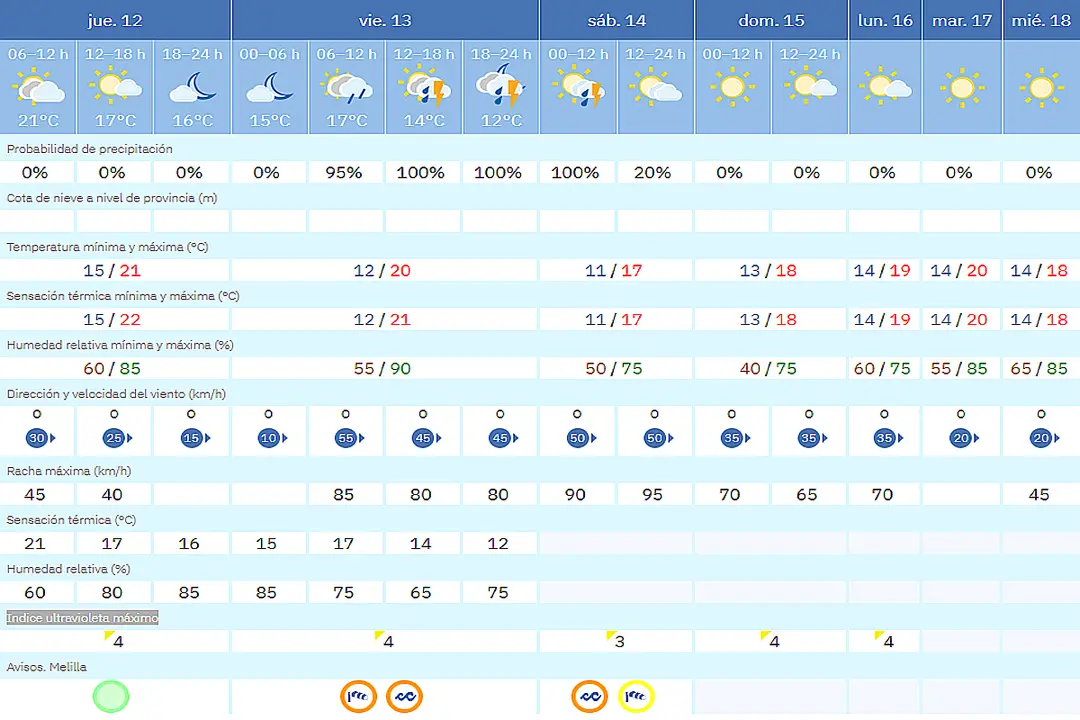Select the sáb. 14 day header
This screenshot has height=720, width=1080.
616,20
